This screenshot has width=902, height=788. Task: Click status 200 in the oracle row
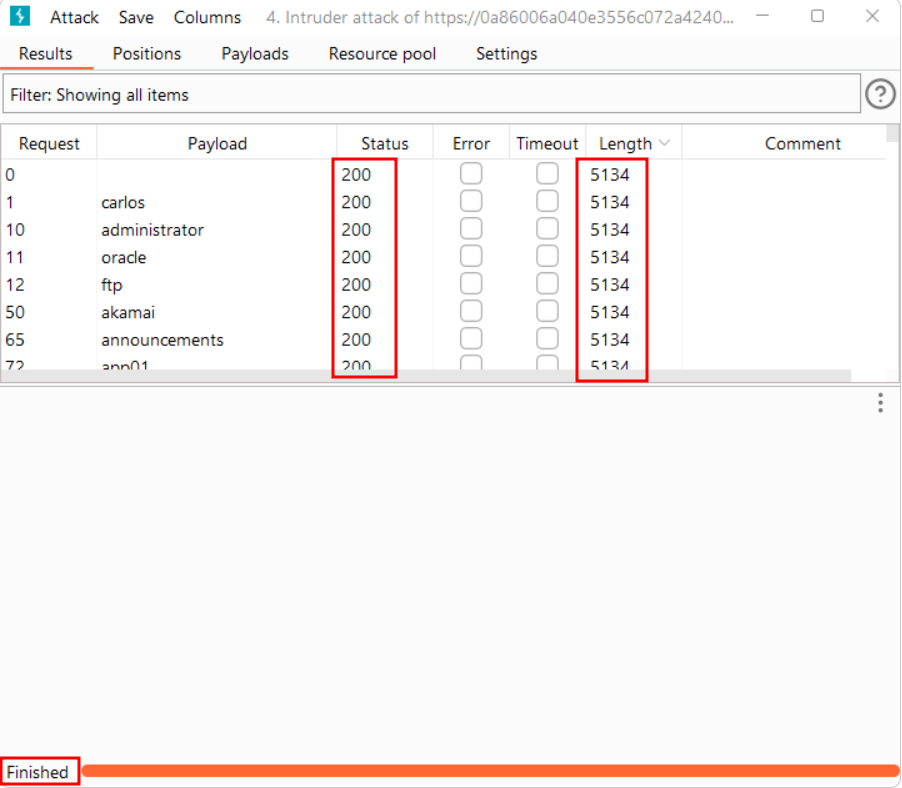tap(356, 257)
